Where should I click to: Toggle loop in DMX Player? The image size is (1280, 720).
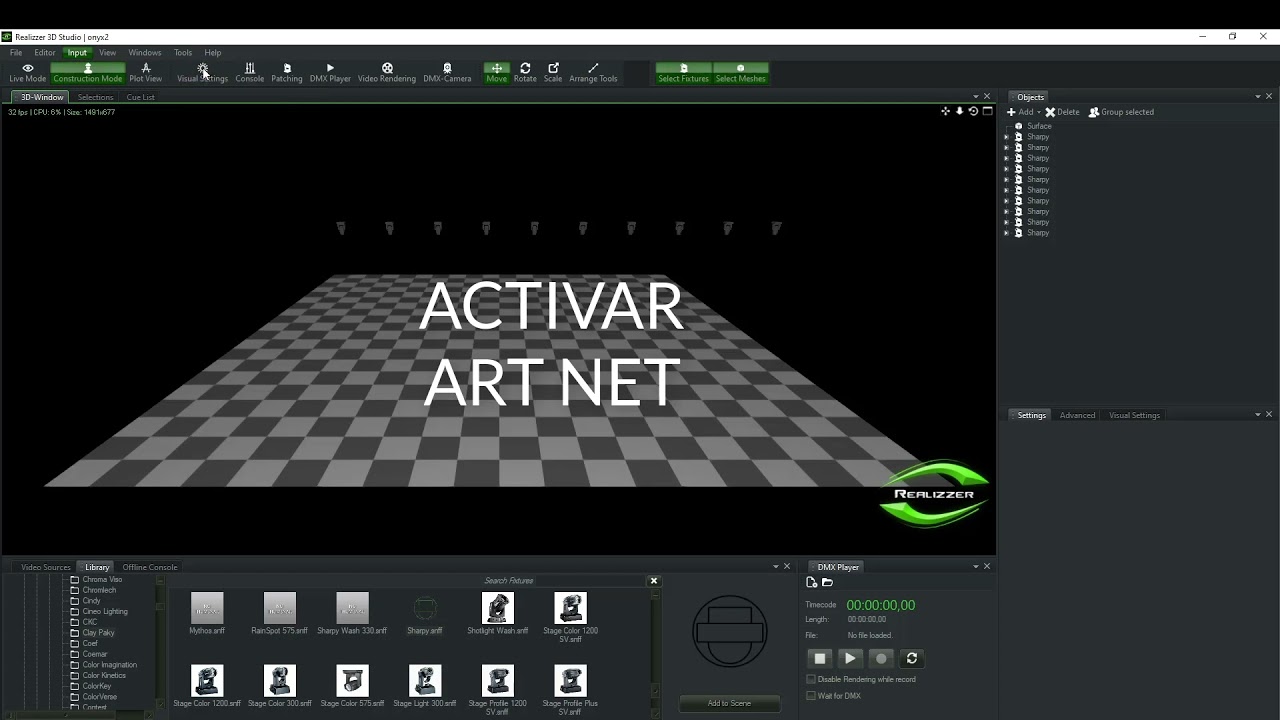[x=911, y=658]
